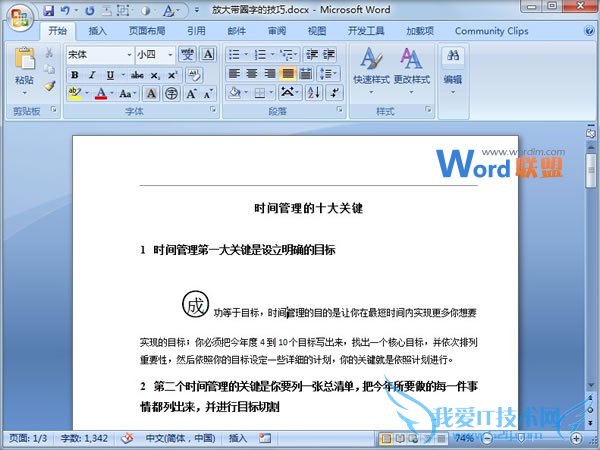600x450 pixels.
Task: Copy the selection in clipboard group
Action: (x=49, y=69)
